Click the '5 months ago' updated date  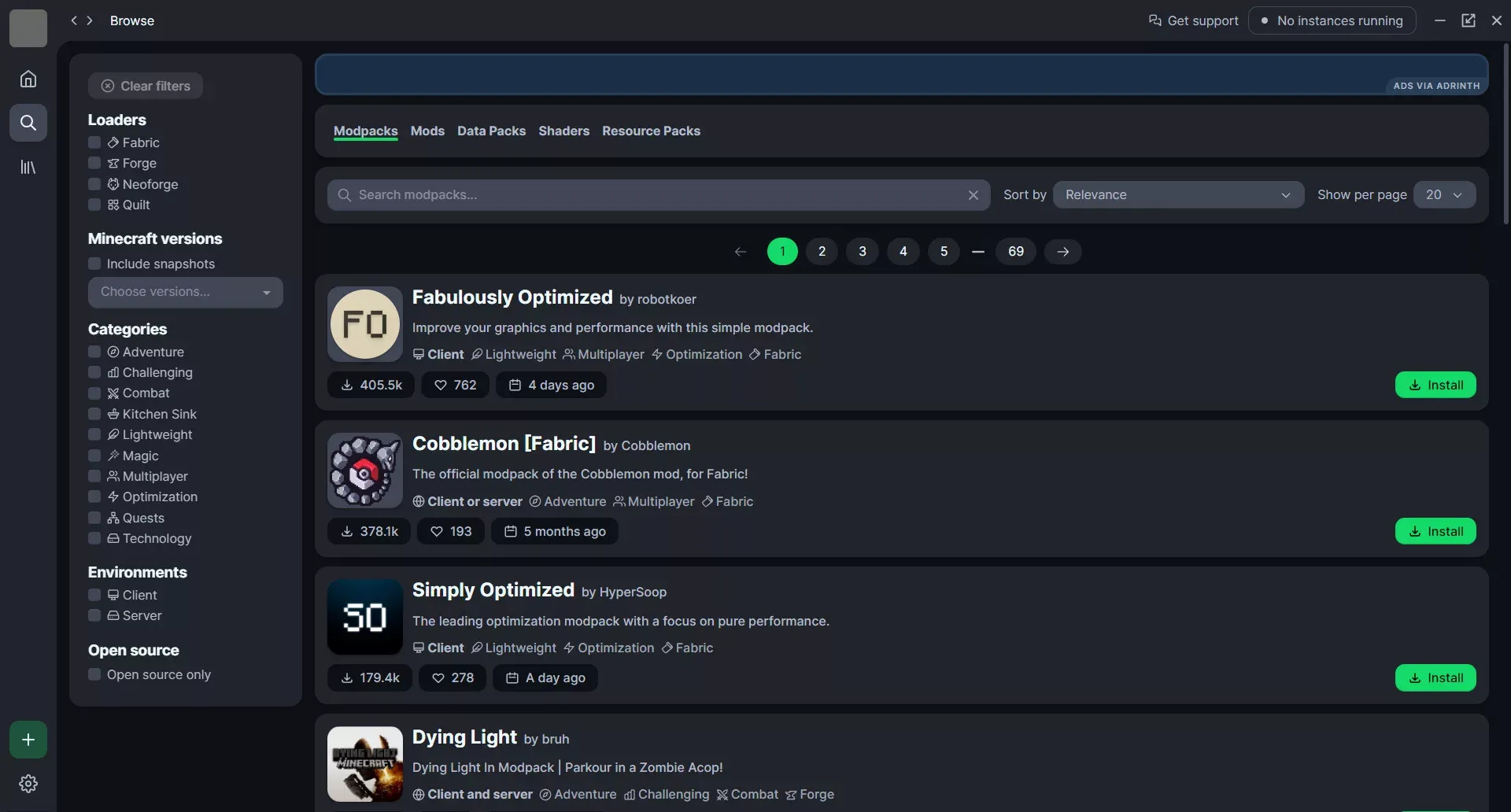click(x=555, y=531)
